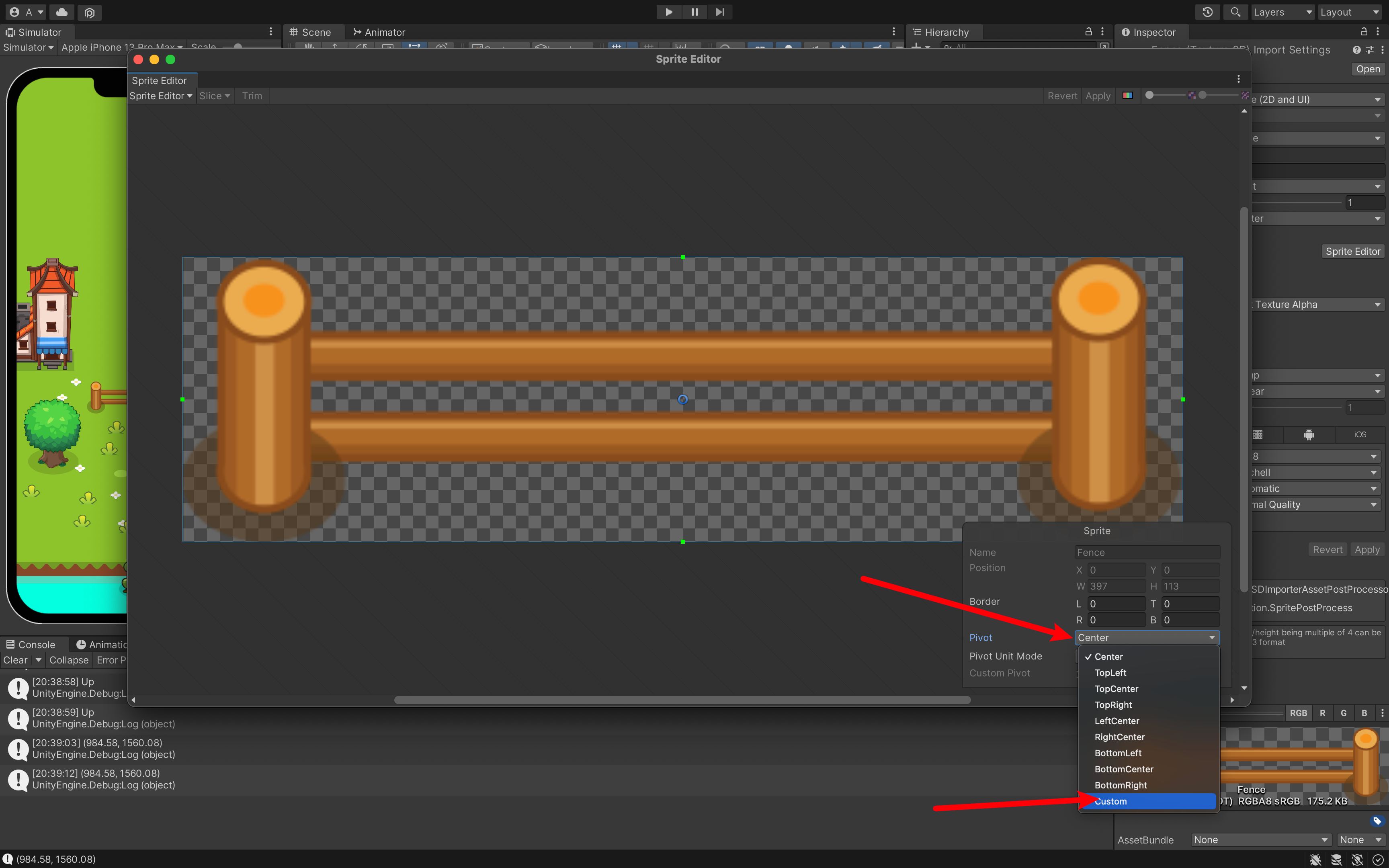Open Sprite Editor from Inspector button

point(1352,252)
